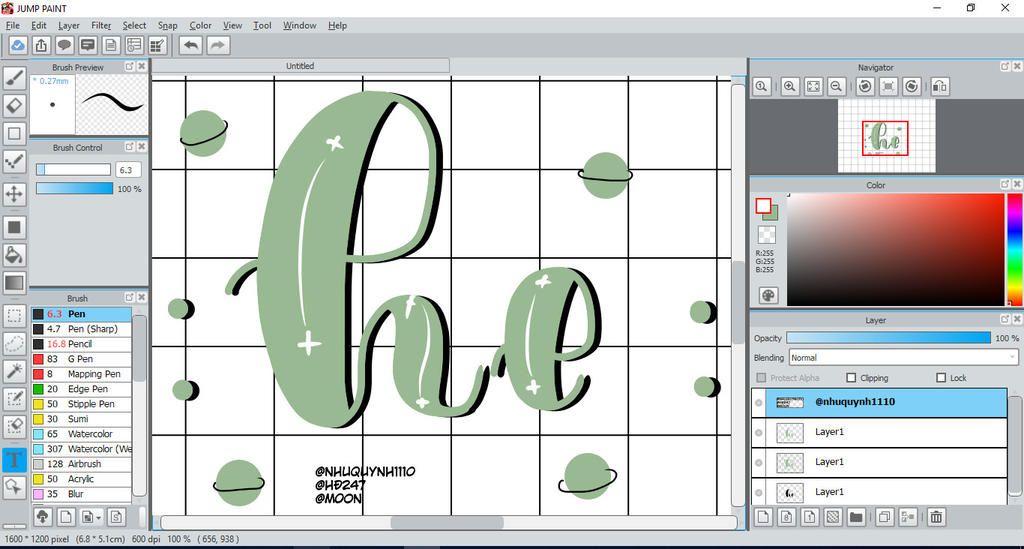Select the Fill rectangle tool
This screenshot has width=1024, height=549.
tap(14, 227)
